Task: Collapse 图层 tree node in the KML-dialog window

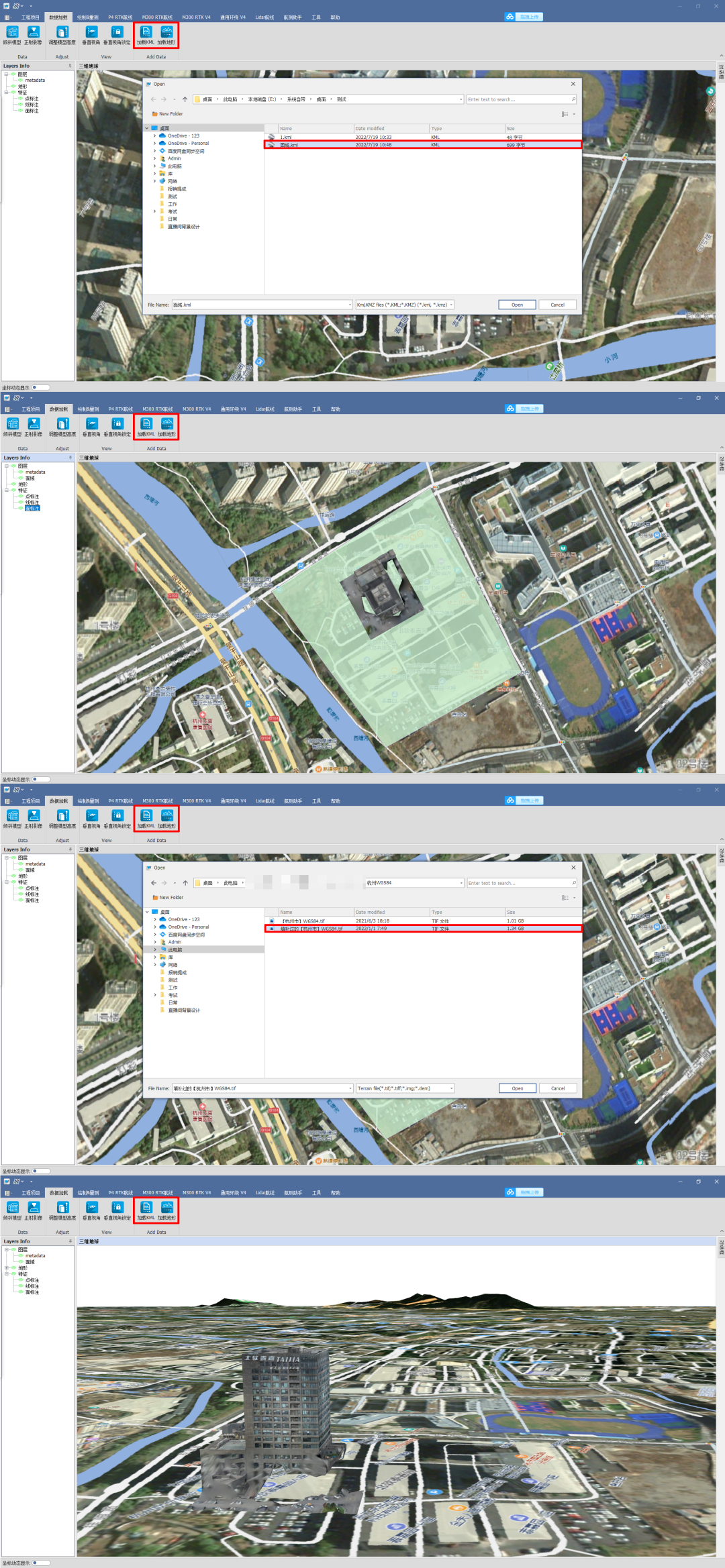Action: click(6, 74)
